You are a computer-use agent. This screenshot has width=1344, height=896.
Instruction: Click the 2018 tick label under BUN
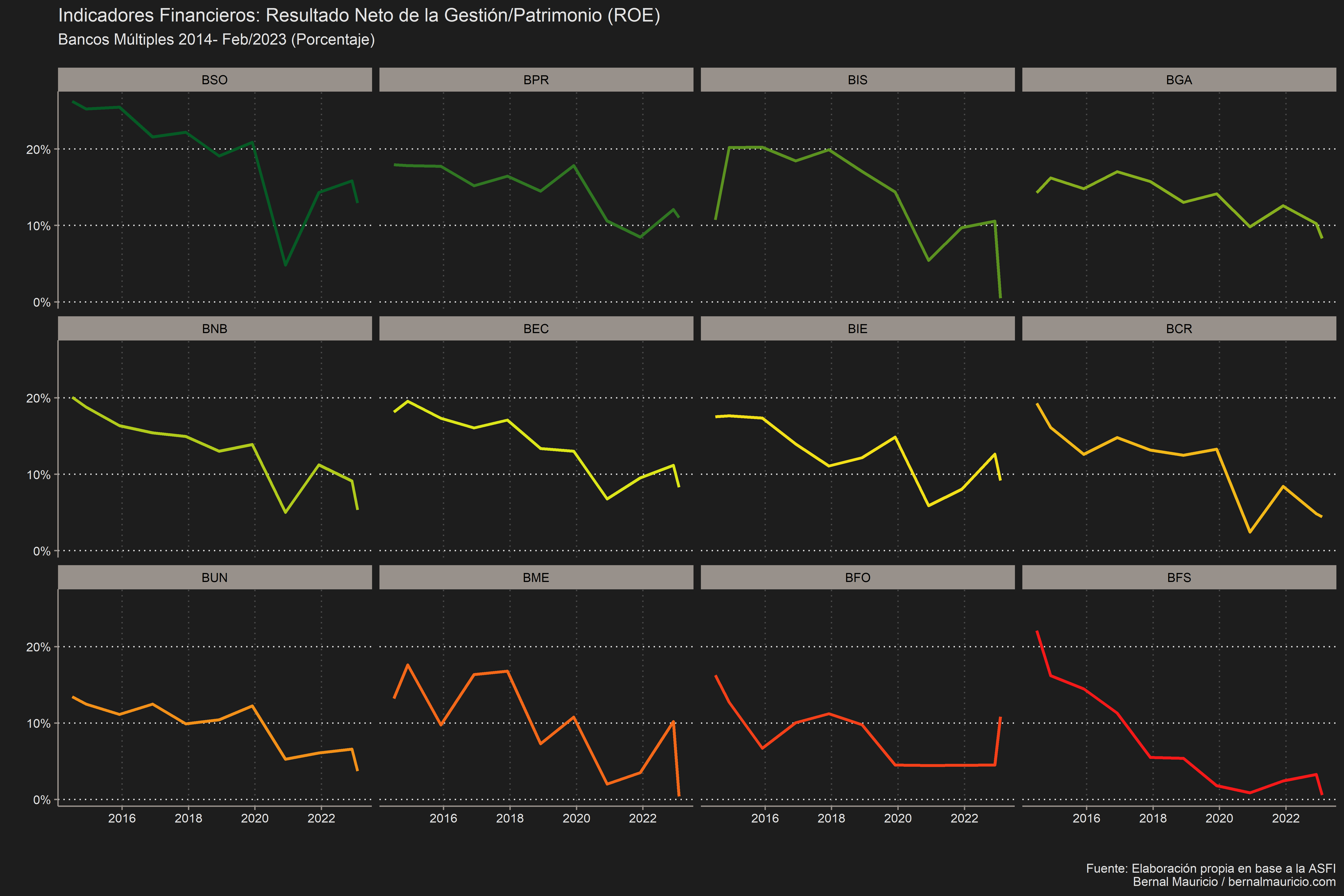tap(189, 818)
